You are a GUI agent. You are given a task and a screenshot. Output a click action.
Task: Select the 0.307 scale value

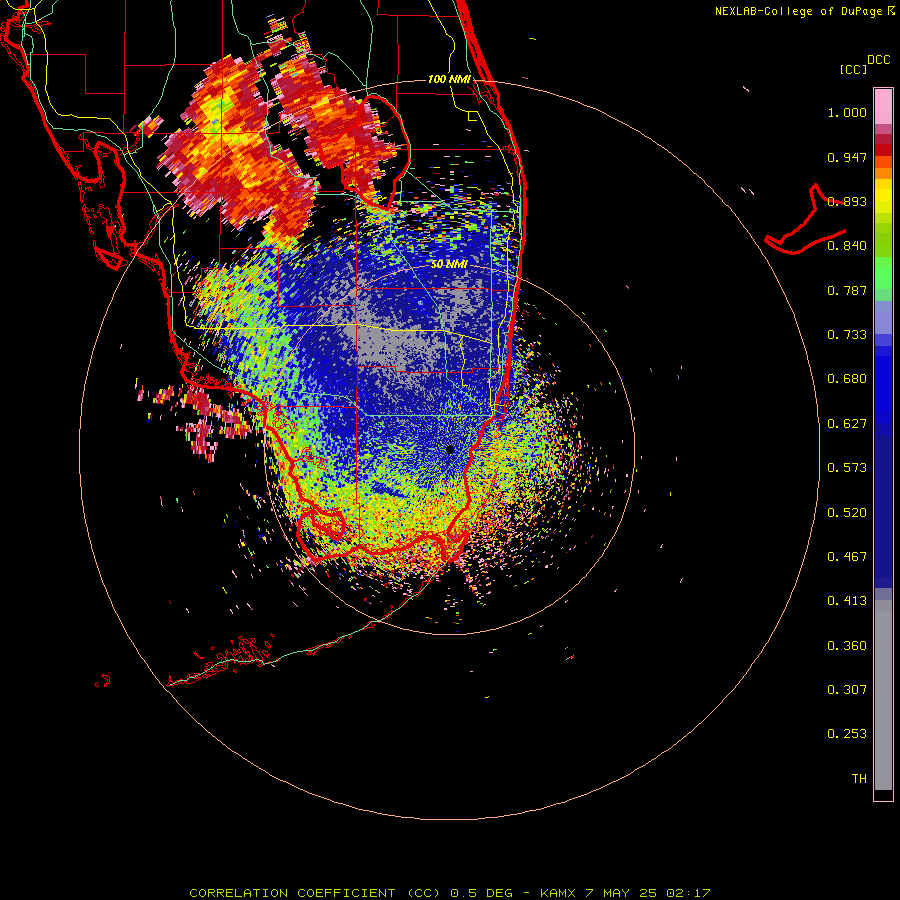tap(847, 690)
